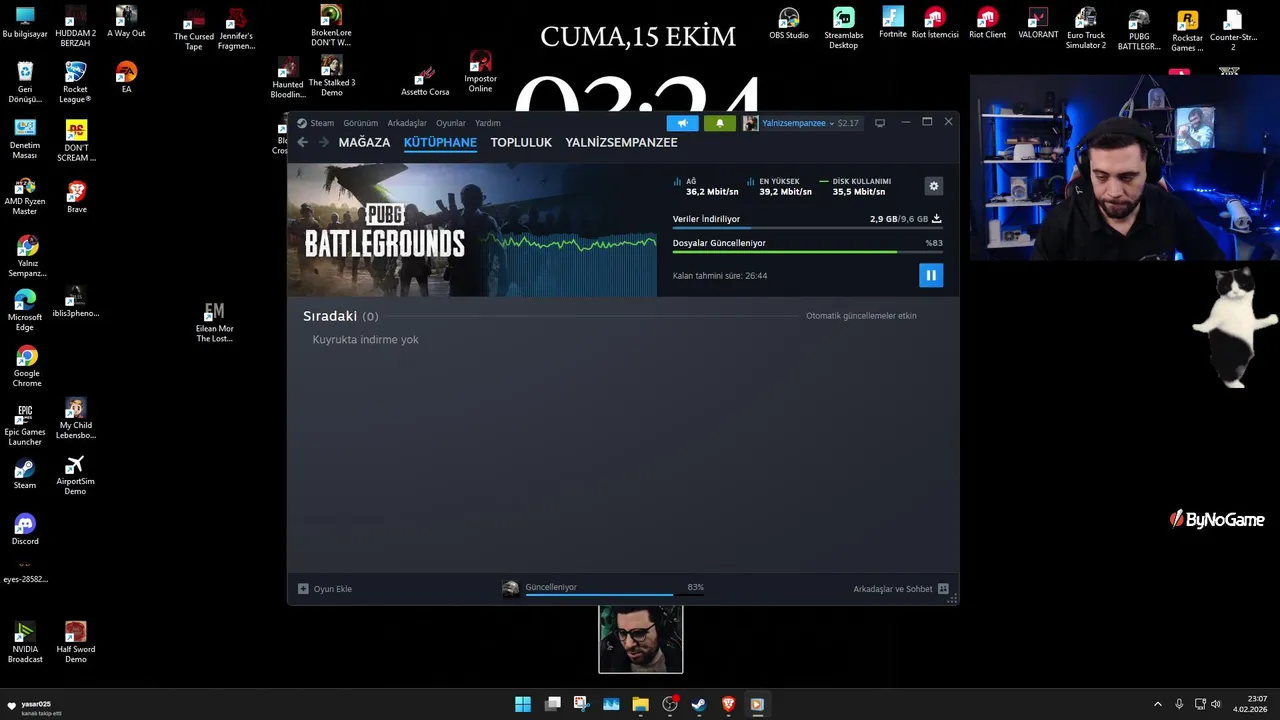
Task: Open OBS Studio desktop icon
Action: (x=789, y=24)
